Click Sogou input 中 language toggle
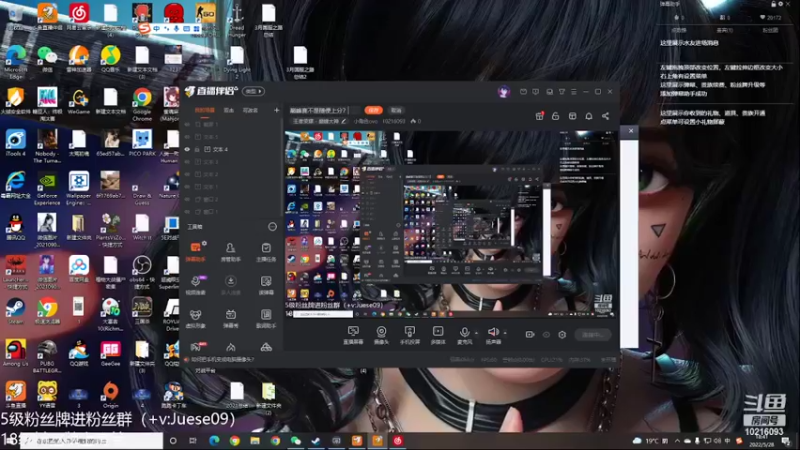 point(156,29)
